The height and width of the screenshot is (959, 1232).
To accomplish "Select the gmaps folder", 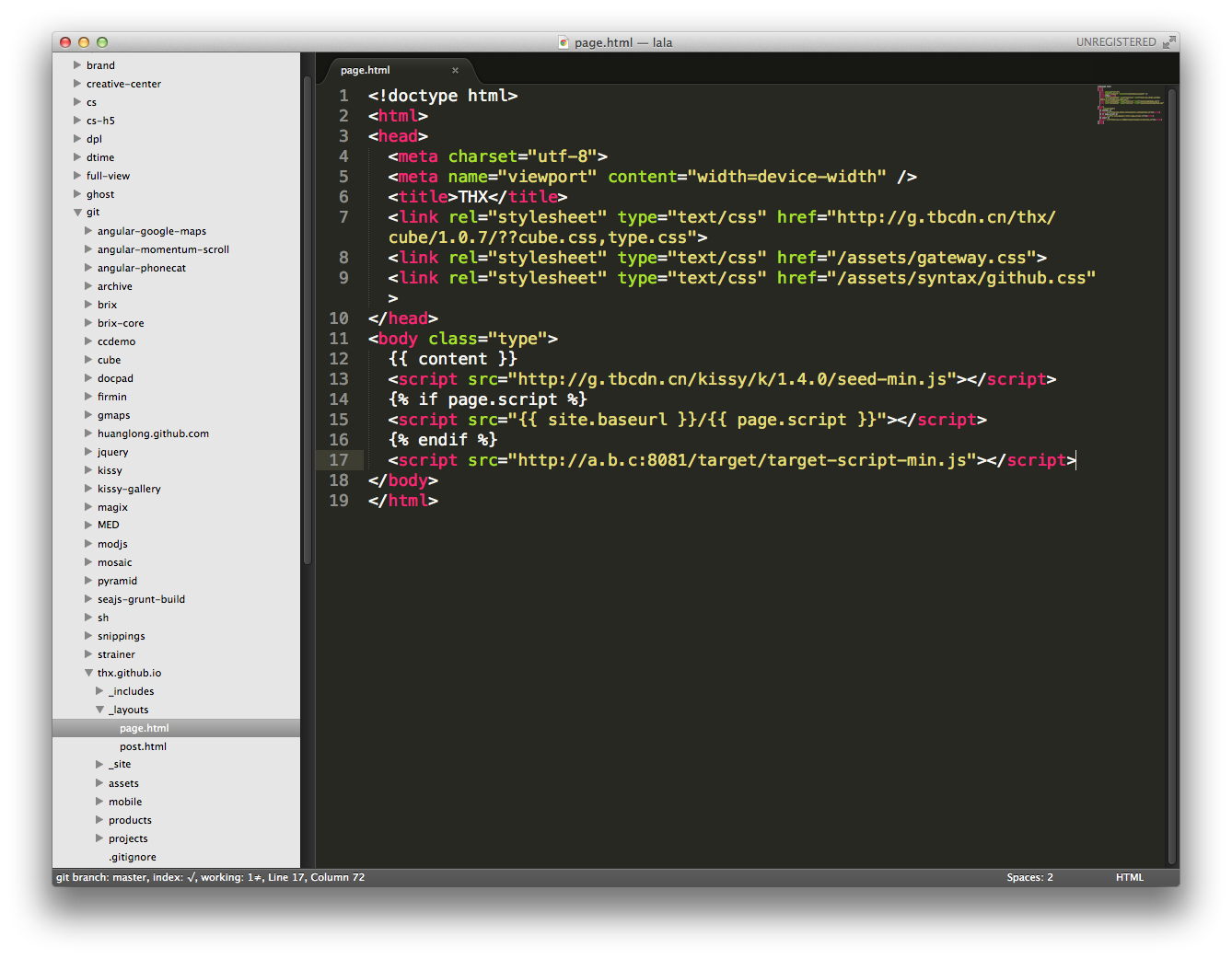I will 114,415.
